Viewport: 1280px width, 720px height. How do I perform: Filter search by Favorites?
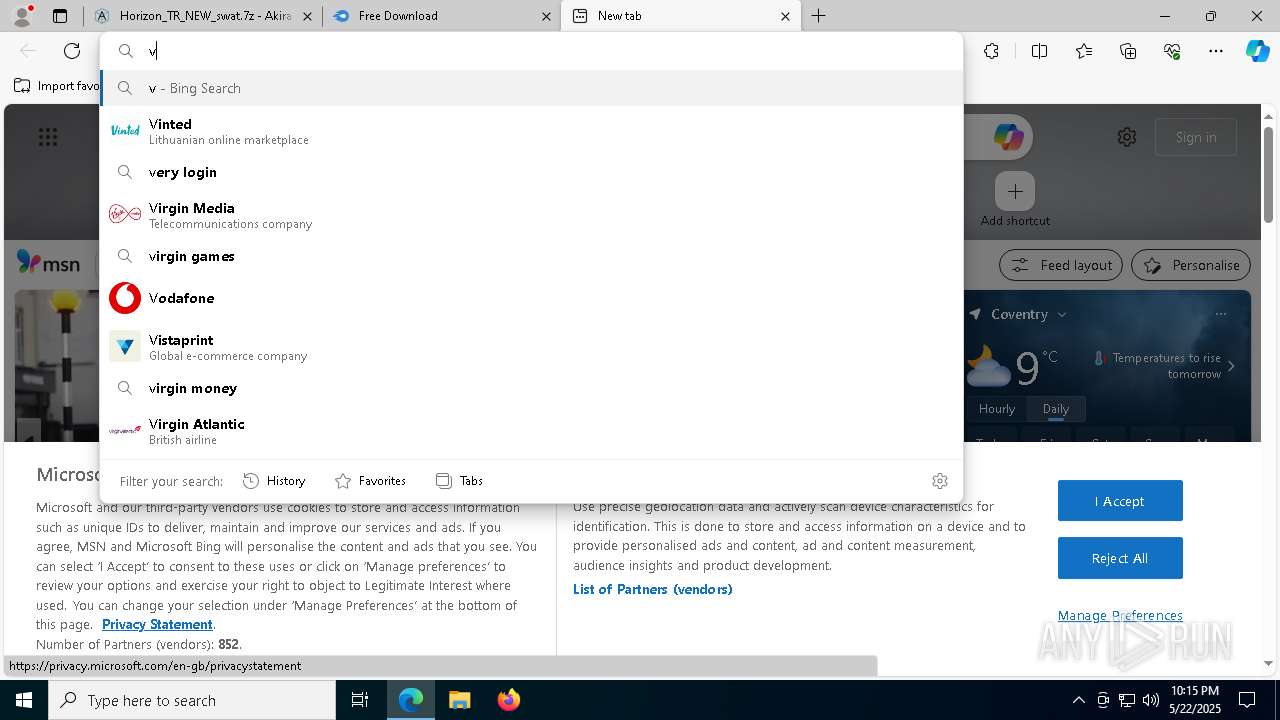[x=370, y=481]
